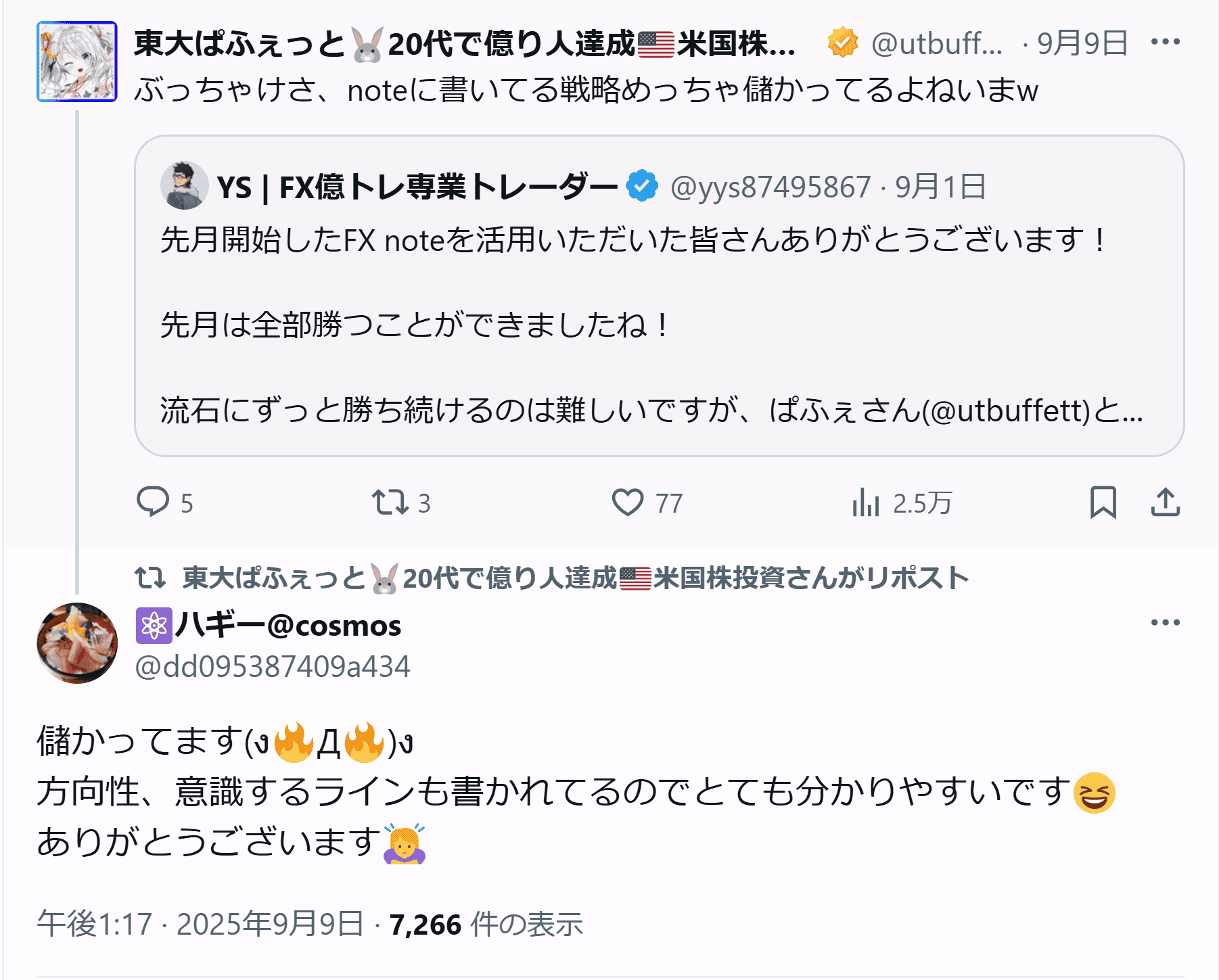Screen dimensions: 1219x980
Task: Open 東大ぱふぇっと profile avatar
Action: (77, 62)
